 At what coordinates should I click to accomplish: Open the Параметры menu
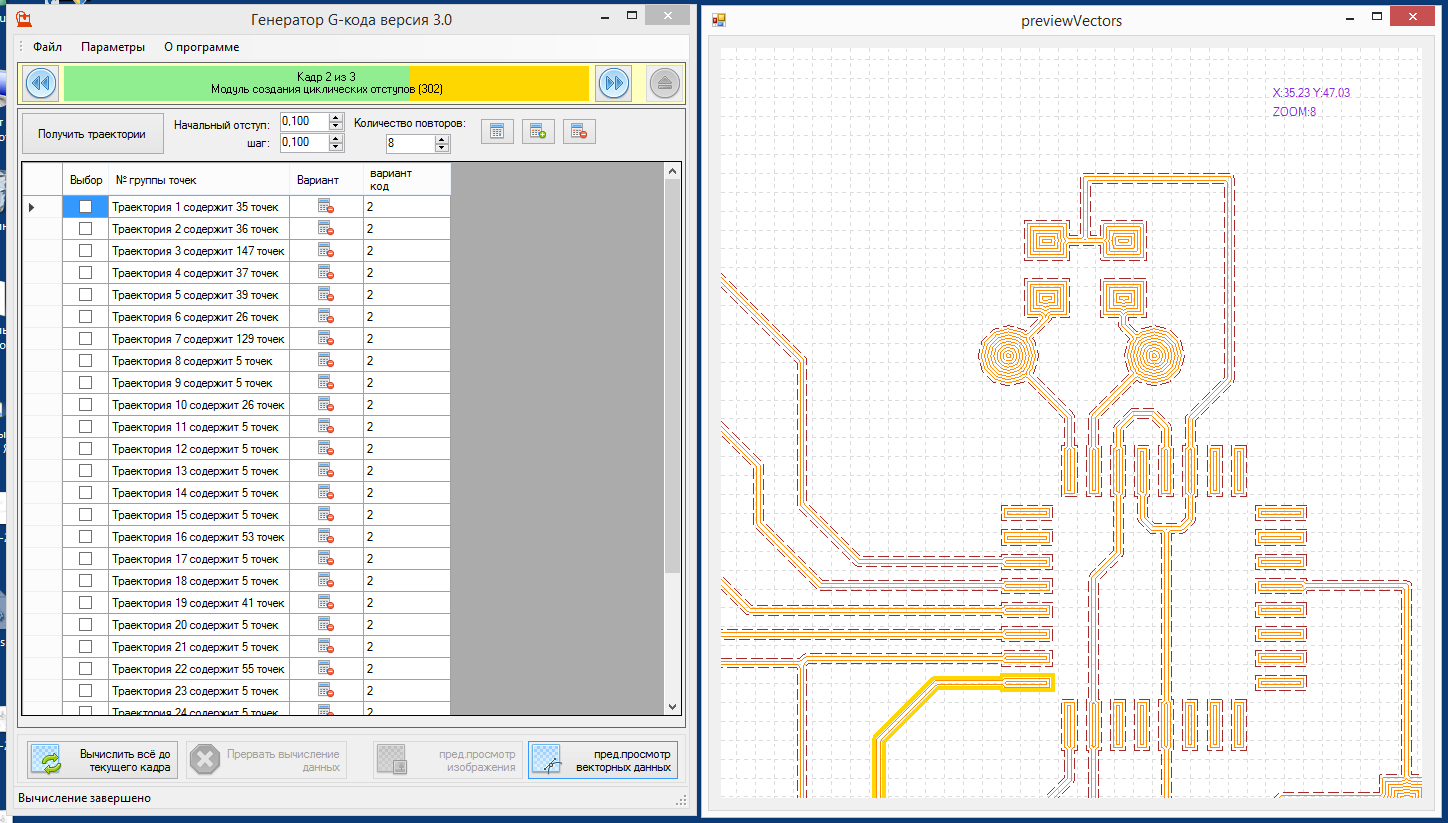point(113,47)
